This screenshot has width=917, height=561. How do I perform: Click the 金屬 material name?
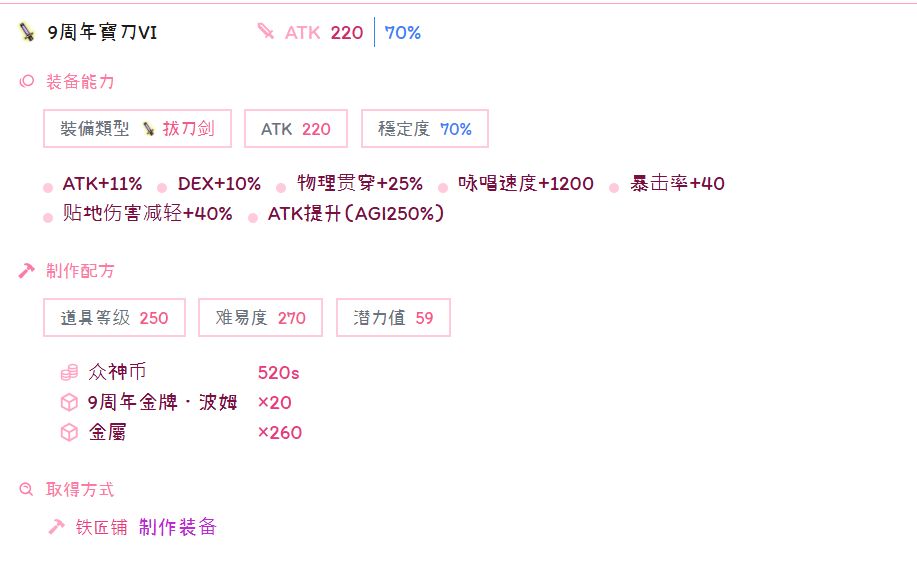(x=107, y=432)
